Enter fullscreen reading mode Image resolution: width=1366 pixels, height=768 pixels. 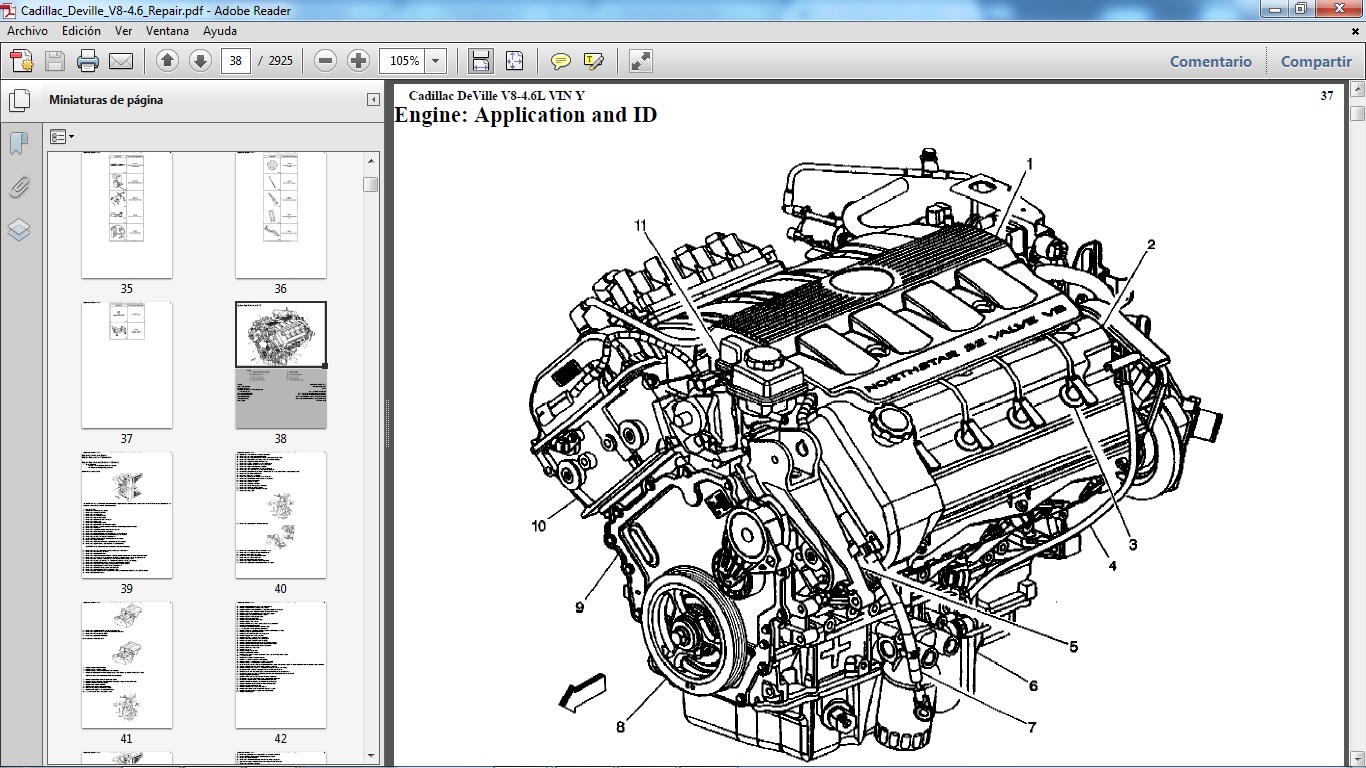pyautogui.click(x=640, y=60)
